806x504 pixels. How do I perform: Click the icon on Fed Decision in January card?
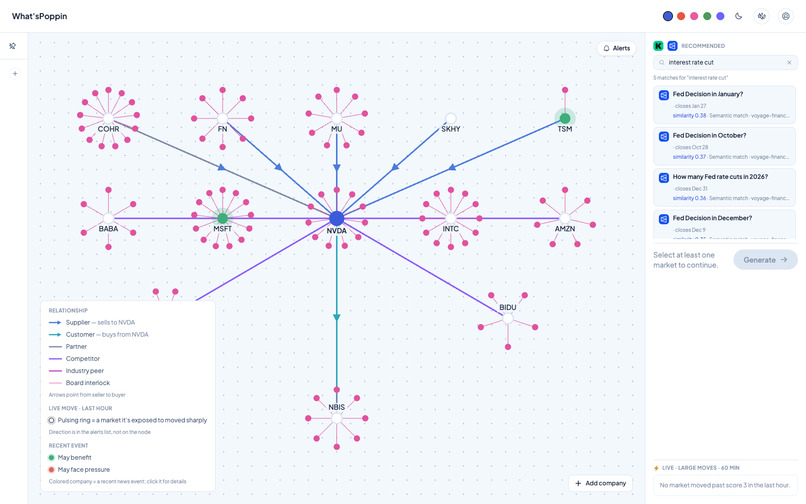click(664, 95)
